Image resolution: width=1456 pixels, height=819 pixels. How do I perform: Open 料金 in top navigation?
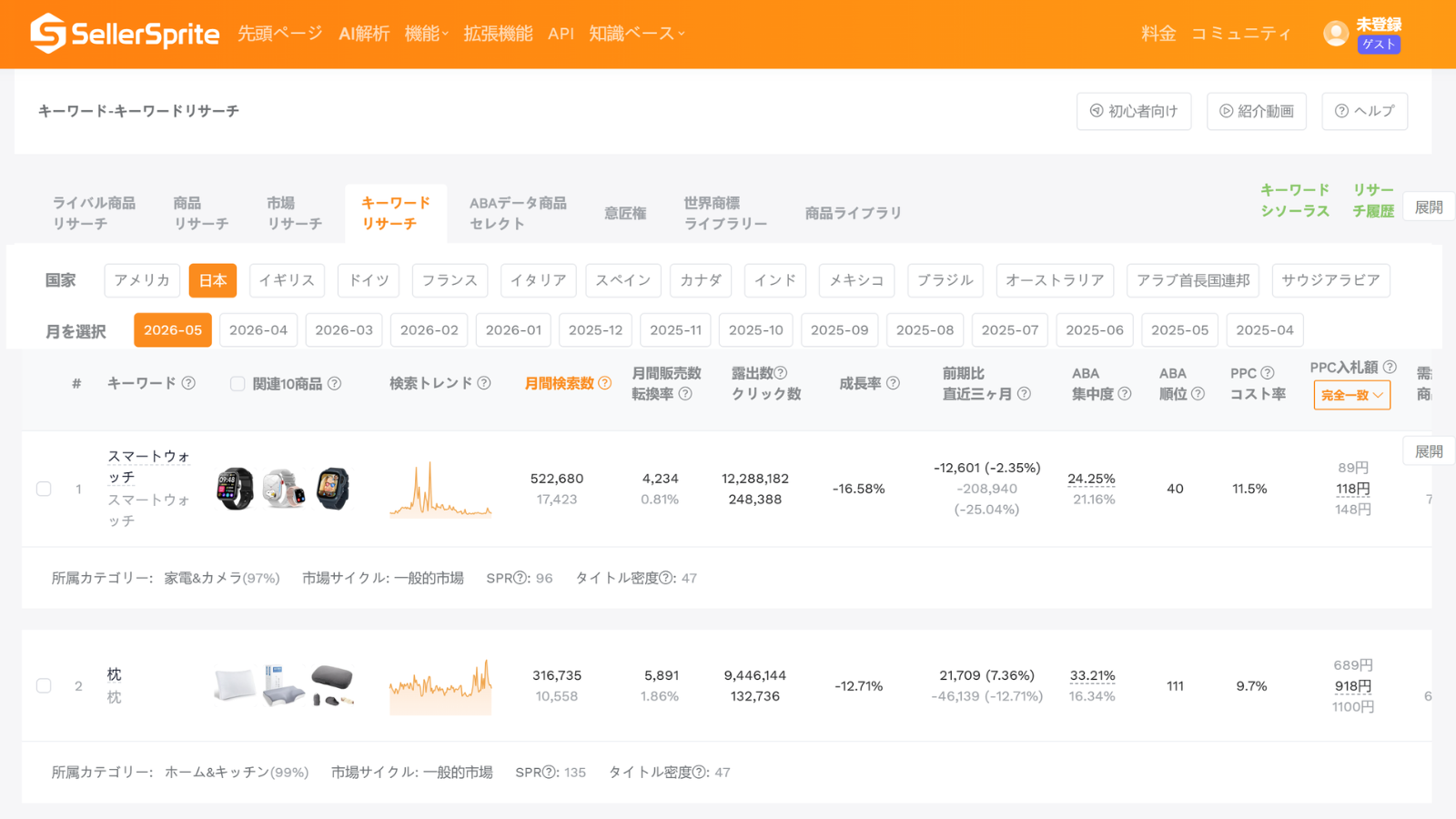click(1158, 34)
